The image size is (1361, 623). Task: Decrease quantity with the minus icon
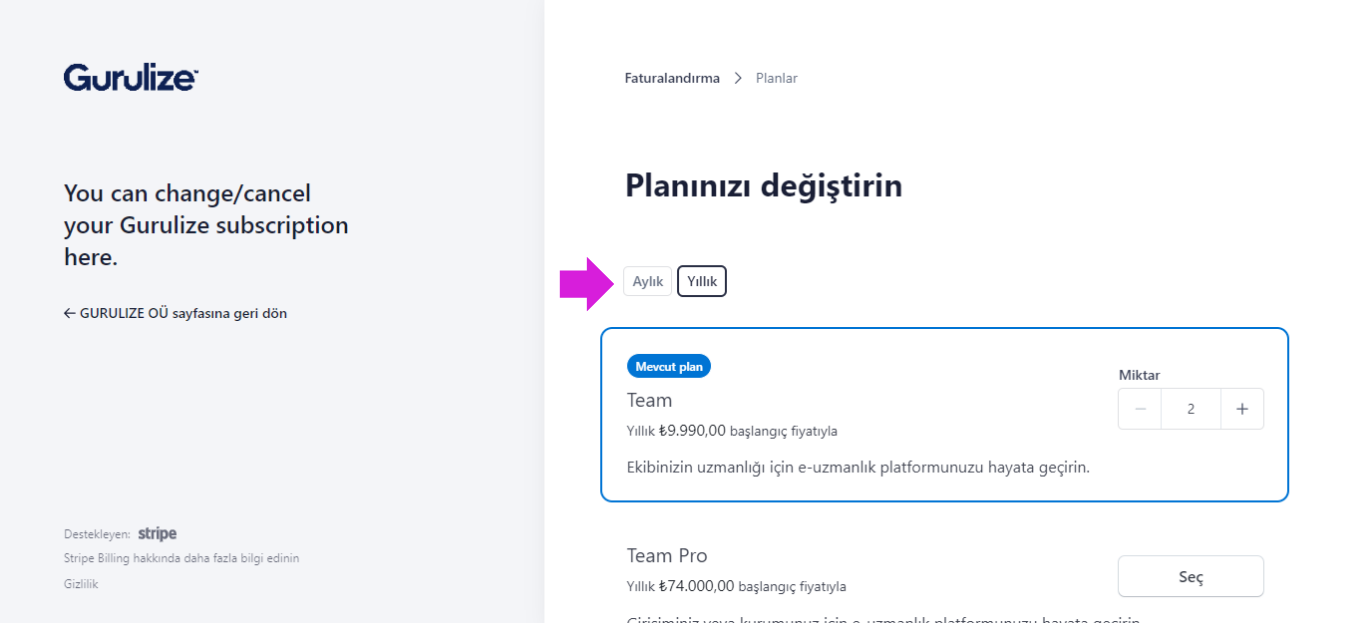tap(1140, 409)
